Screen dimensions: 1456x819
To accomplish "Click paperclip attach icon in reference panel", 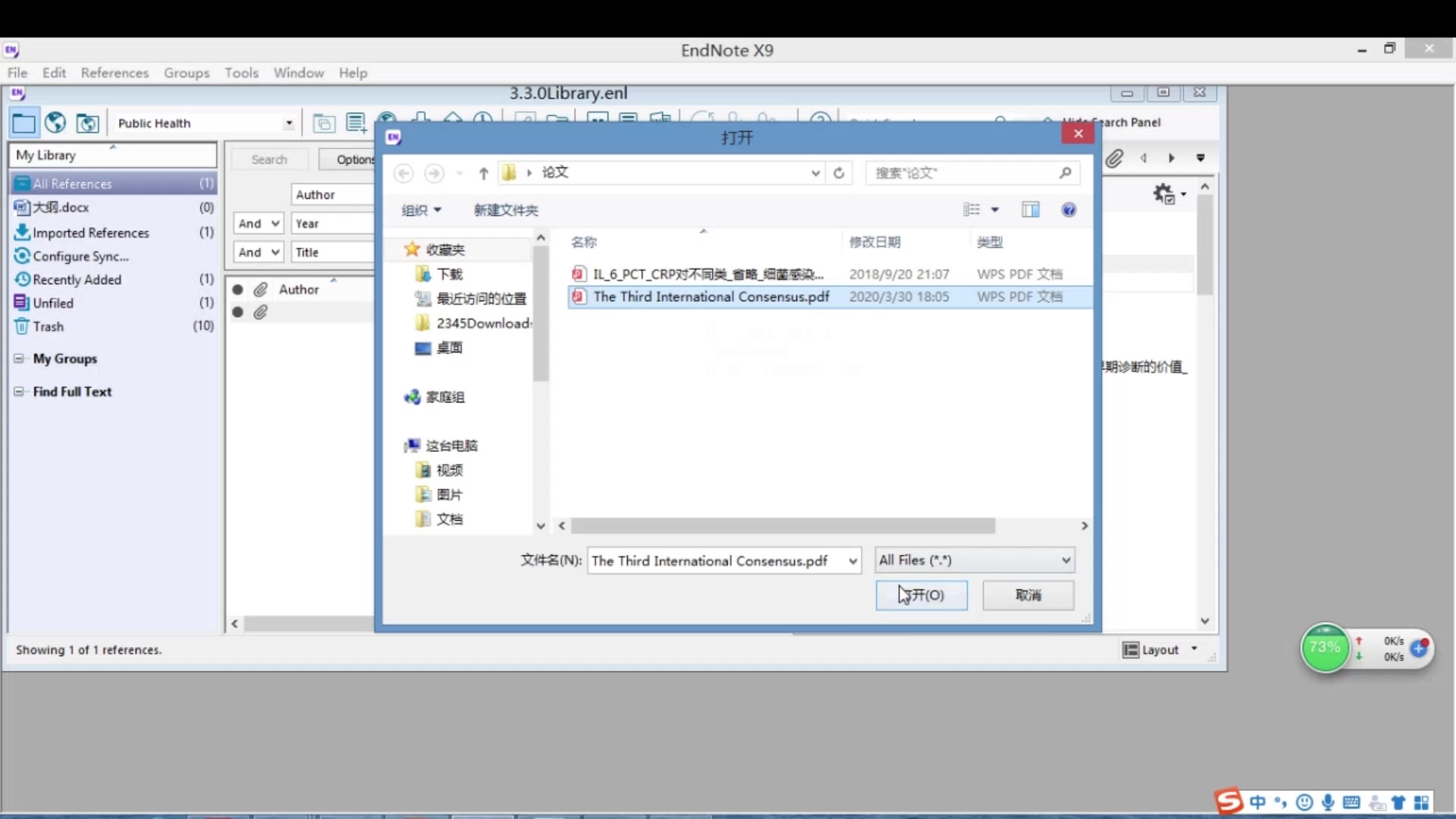I will 1113,158.
